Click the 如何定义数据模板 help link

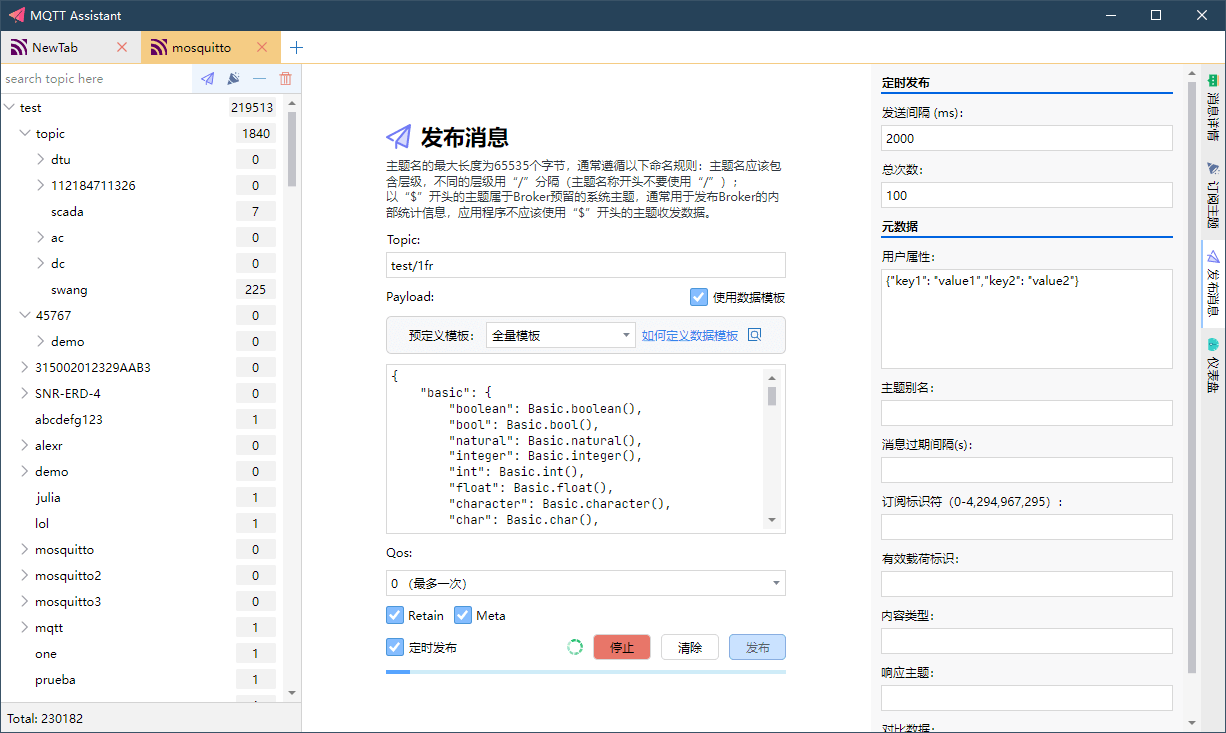690,335
